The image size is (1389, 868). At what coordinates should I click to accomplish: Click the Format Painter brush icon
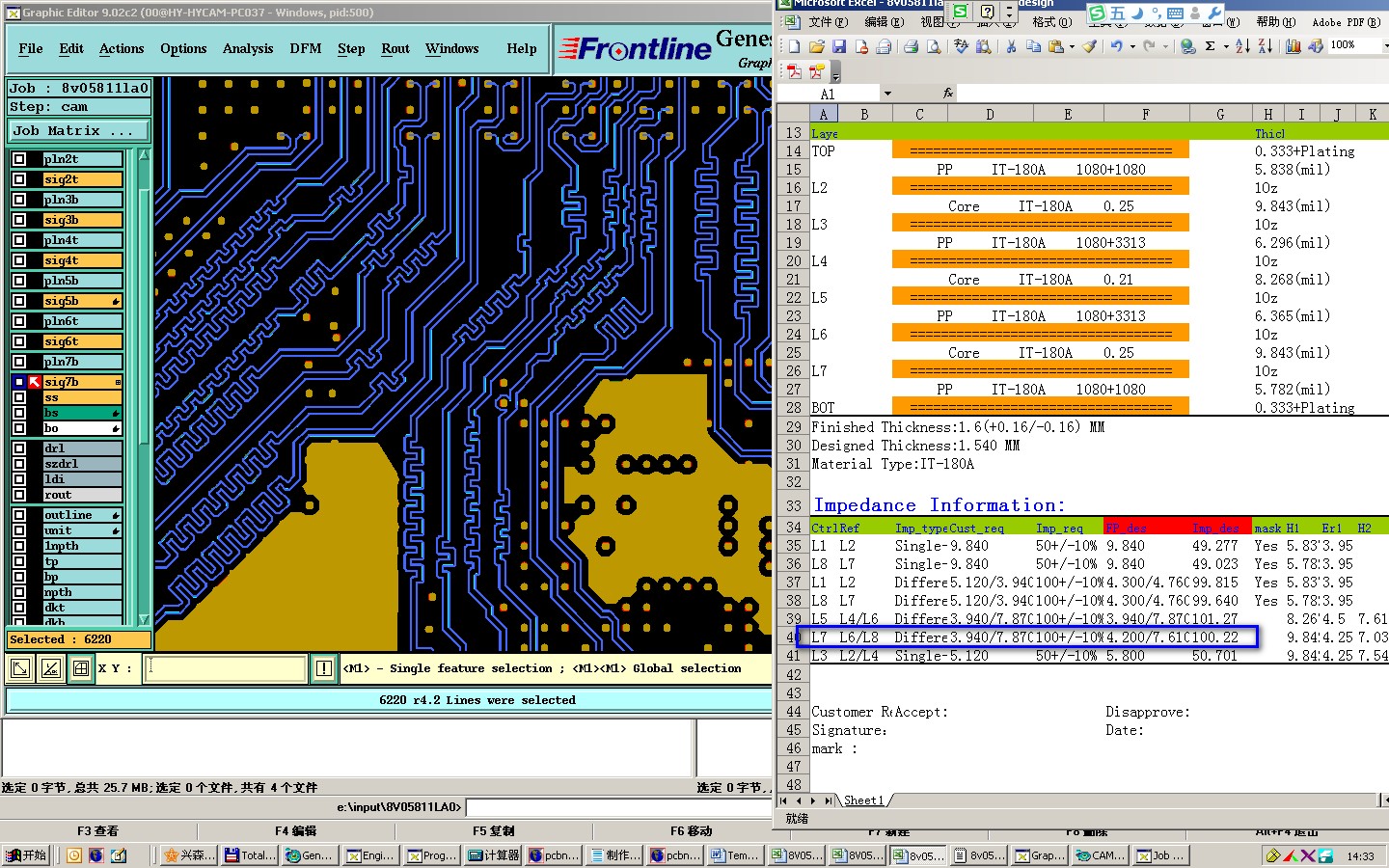tap(1089, 46)
